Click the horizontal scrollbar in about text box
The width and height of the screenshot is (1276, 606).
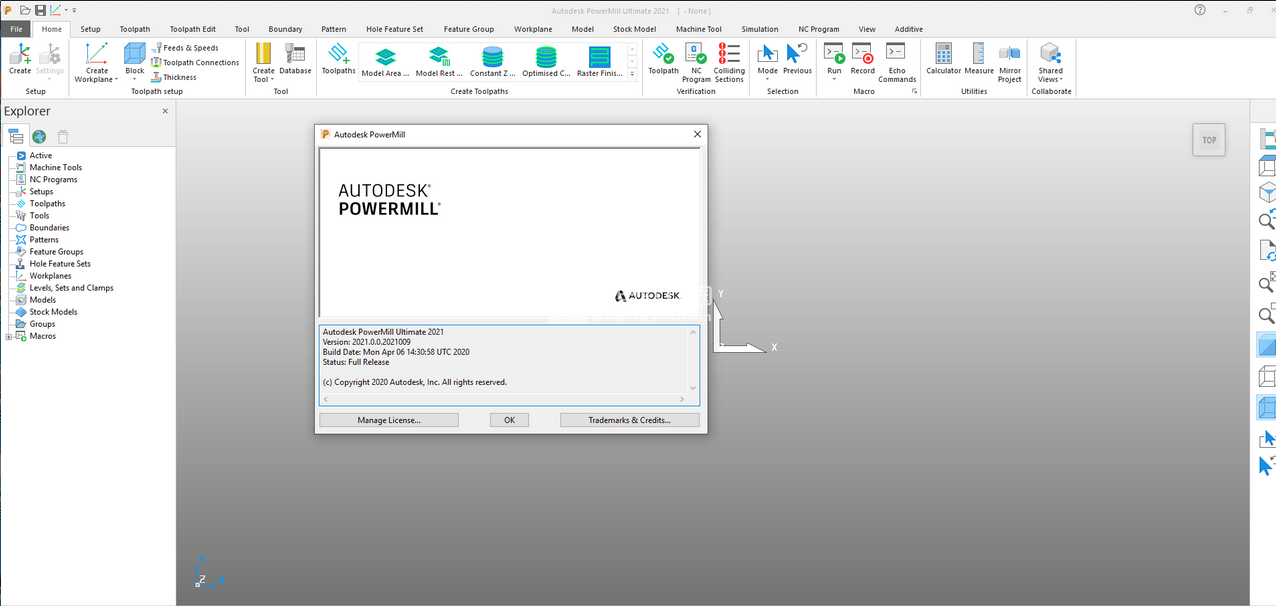(503, 399)
